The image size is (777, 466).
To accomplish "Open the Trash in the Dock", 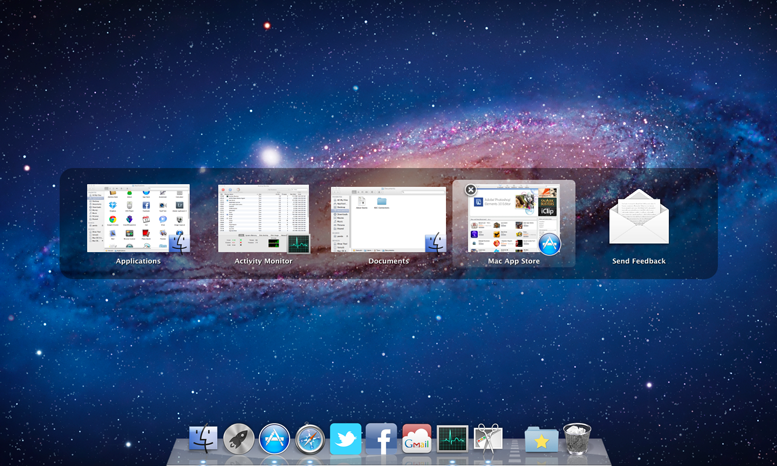I will [x=577, y=439].
